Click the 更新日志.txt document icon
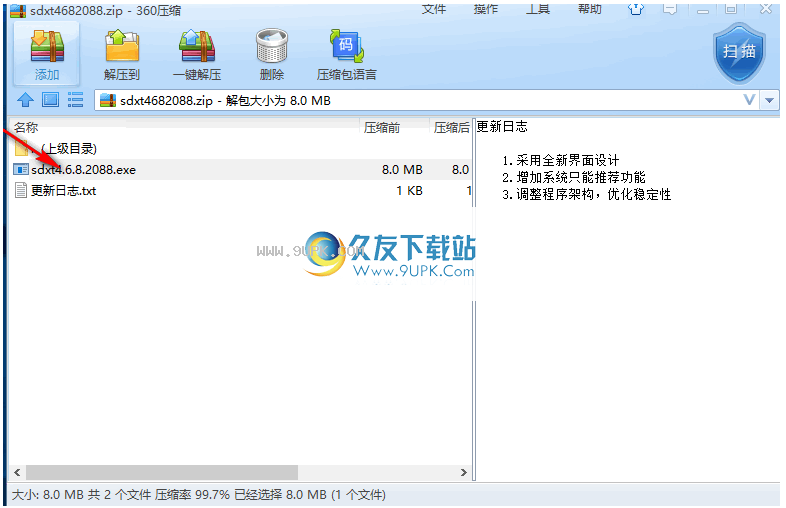The width and height of the screenshot is (786, 508). pyautogui.click(x=21, y=191)
